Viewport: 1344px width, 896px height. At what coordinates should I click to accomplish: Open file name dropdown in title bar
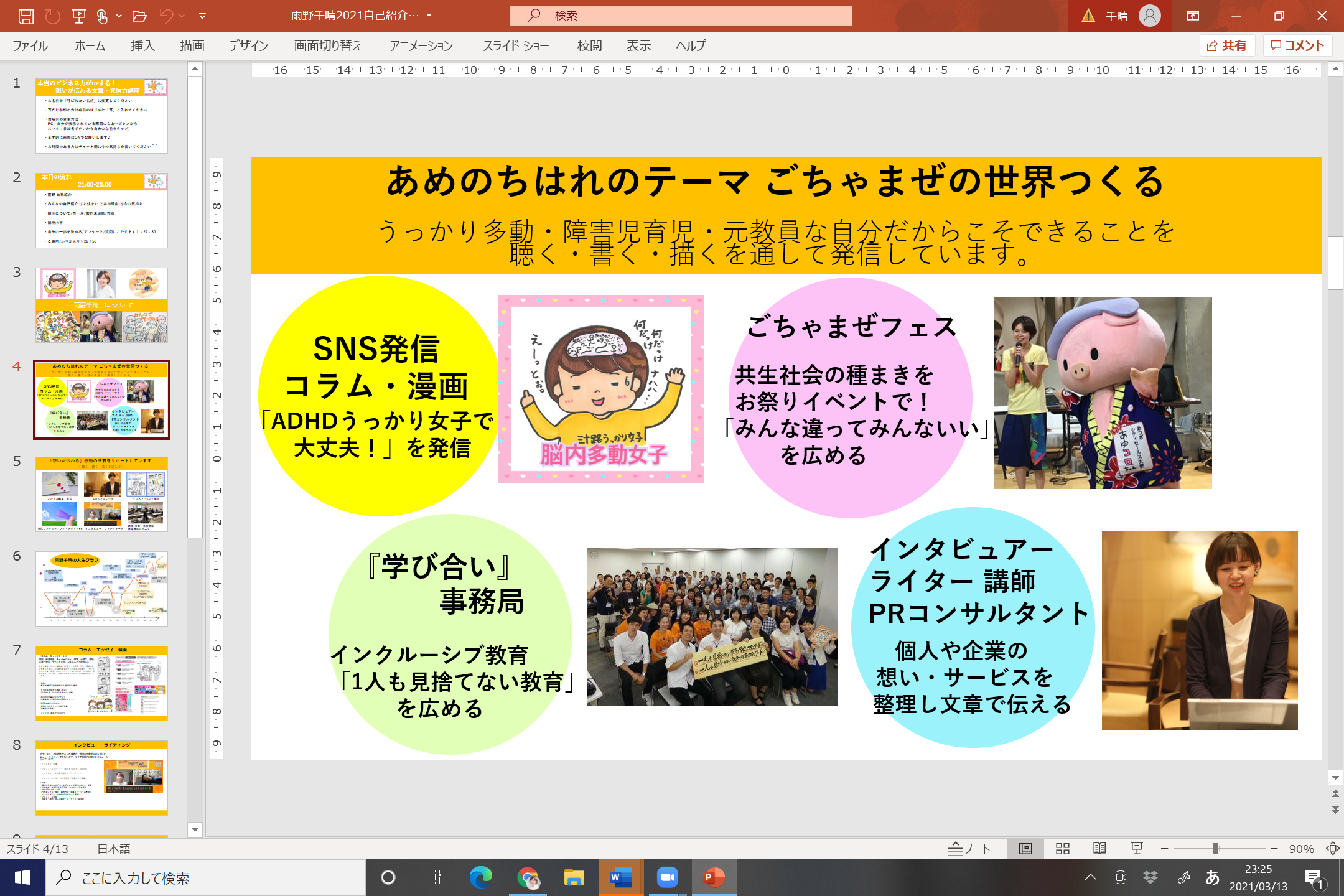429,16
